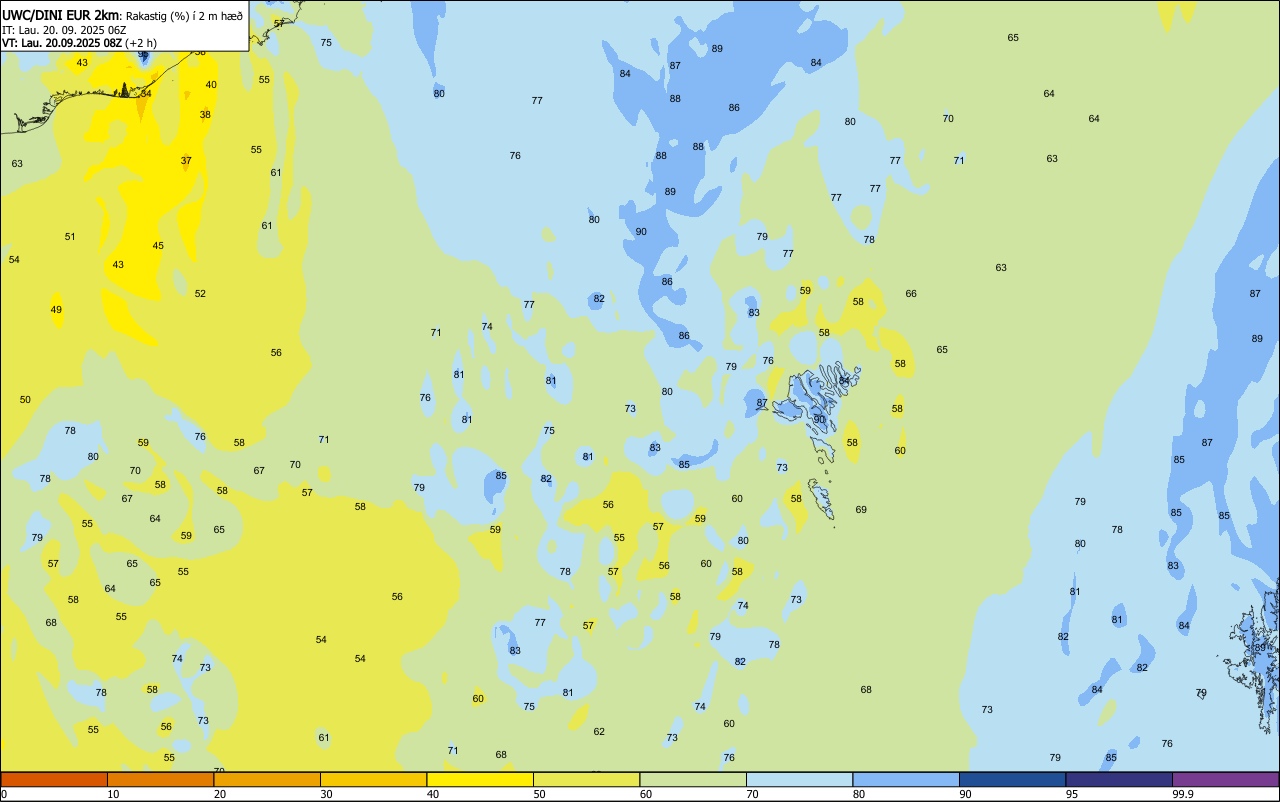Click the humidity value '37' in yellow area
Viewport: 1280px width, 802px height.
pyautogui.click(x=186, y=161)
